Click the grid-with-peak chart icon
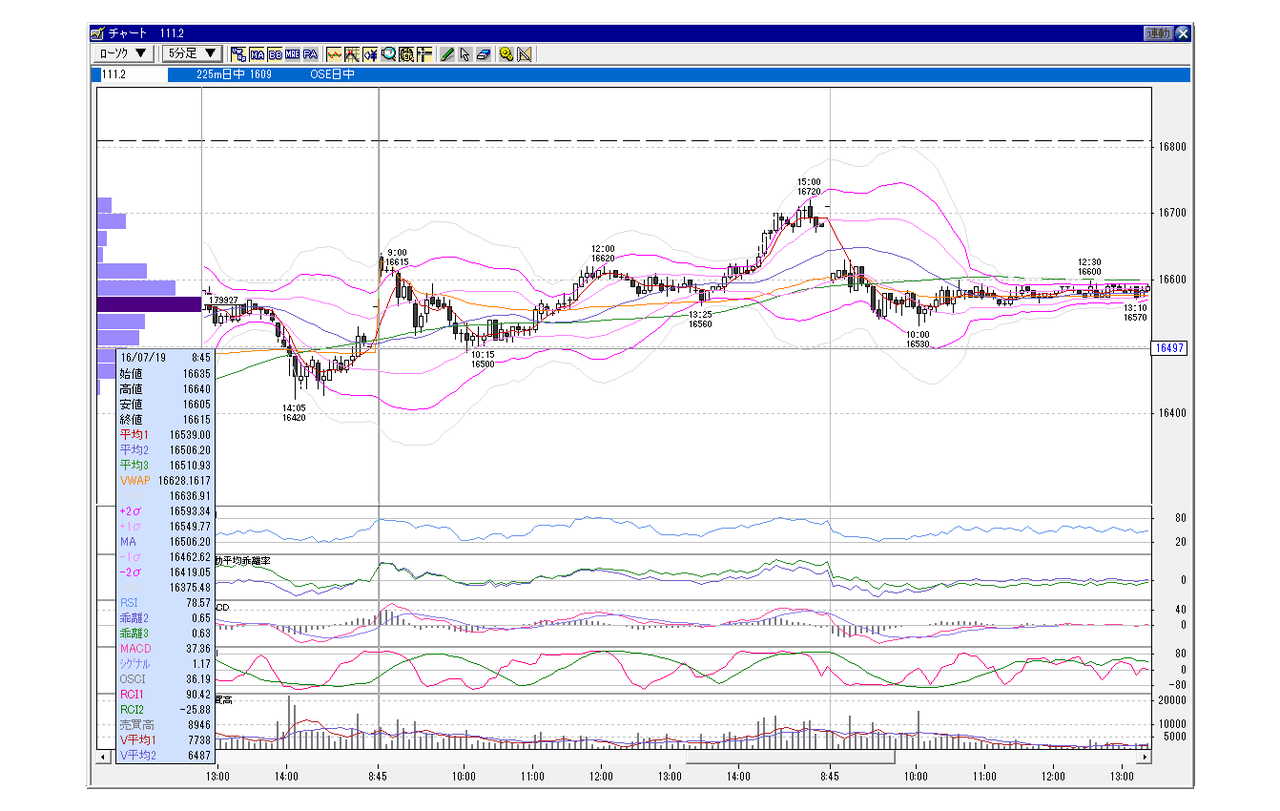1280x811 pixels. point(352,54)
